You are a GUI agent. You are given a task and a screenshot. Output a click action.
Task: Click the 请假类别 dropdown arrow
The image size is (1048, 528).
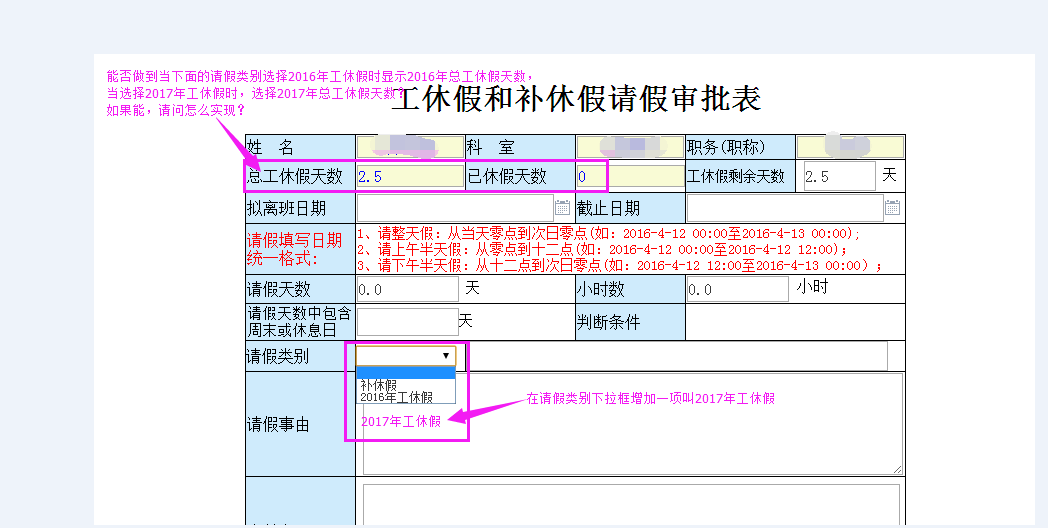[x=445, y=356]
